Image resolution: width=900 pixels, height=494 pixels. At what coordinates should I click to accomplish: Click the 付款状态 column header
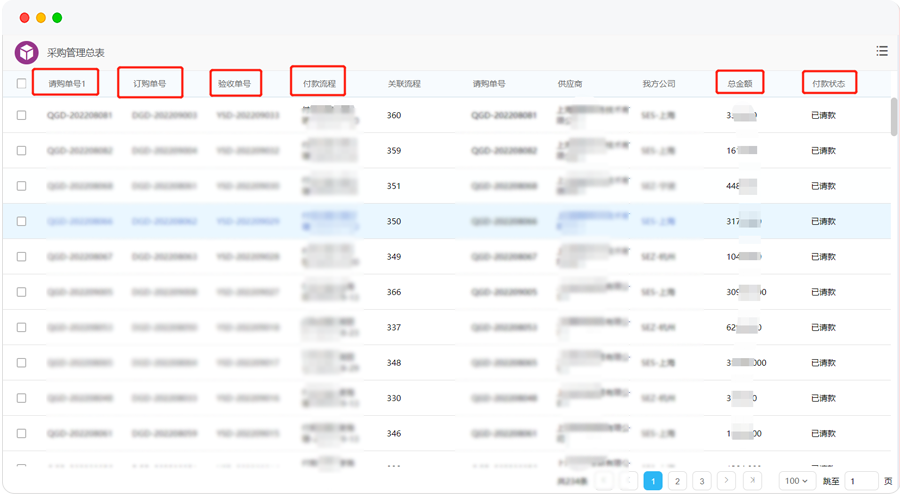(828, 84)
